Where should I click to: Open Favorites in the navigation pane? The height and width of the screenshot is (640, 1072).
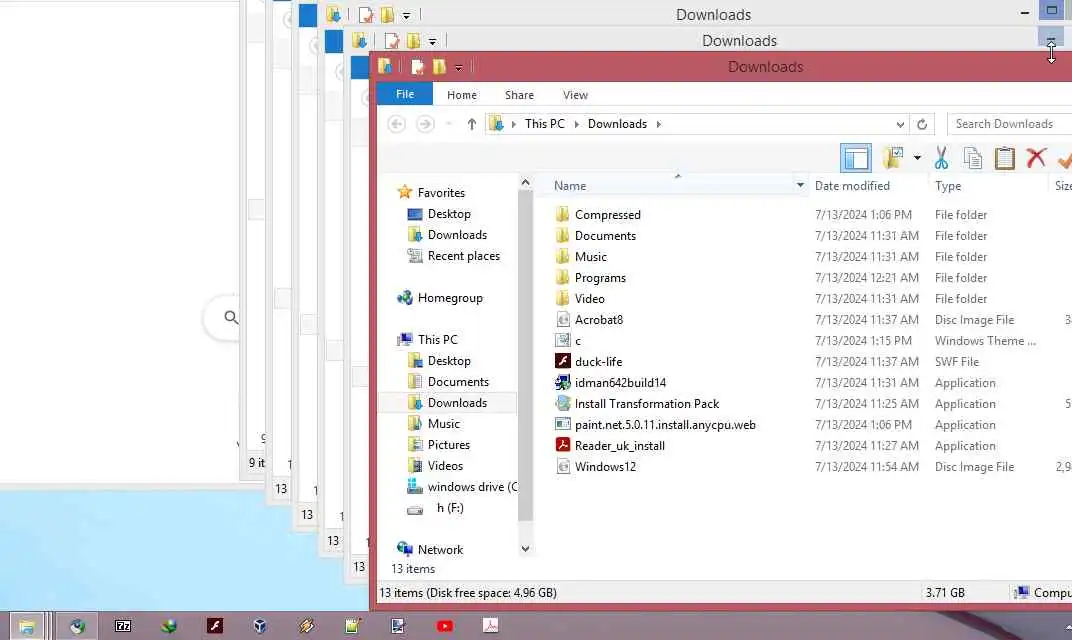click(441, 193)
